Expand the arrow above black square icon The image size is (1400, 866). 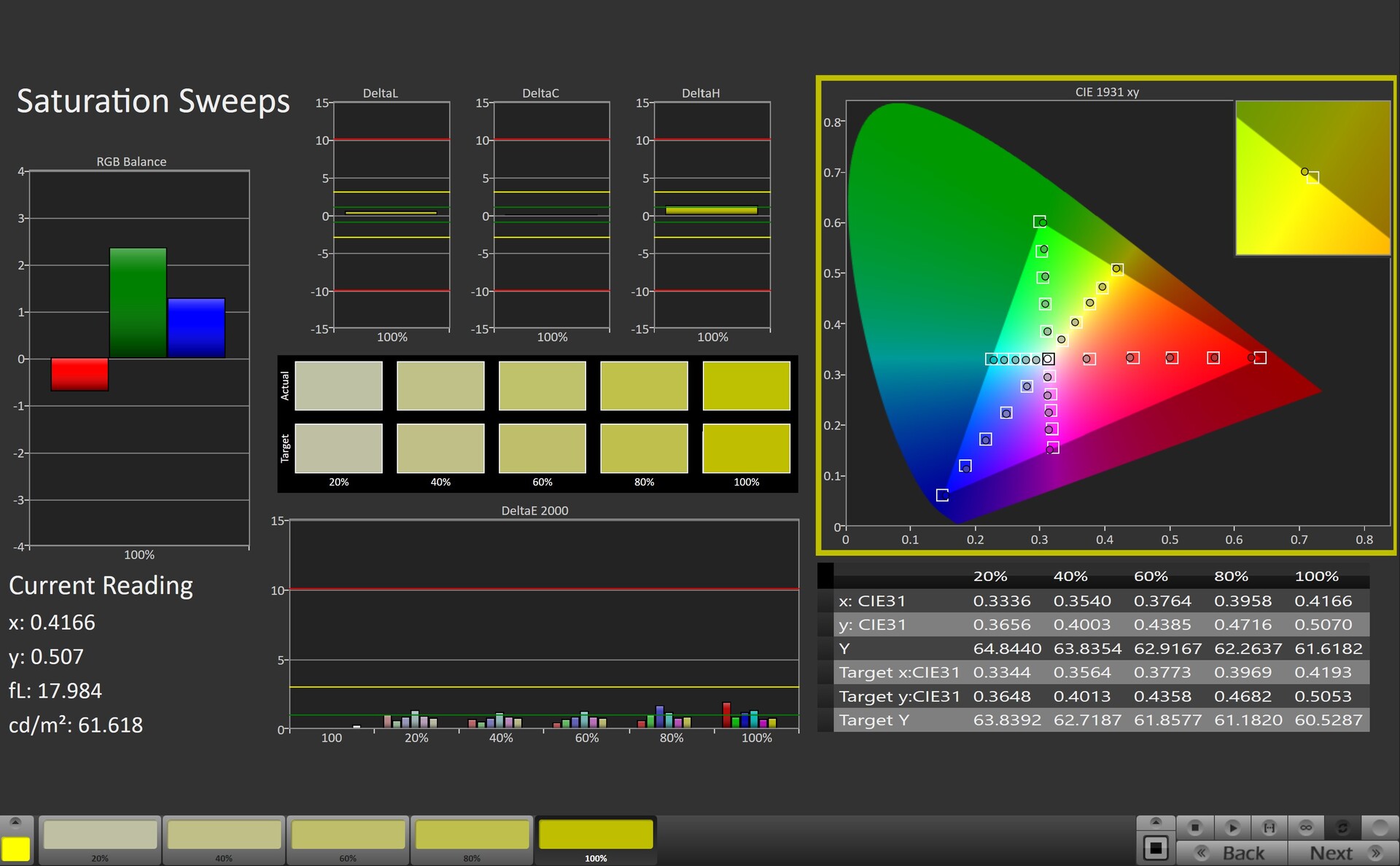click(1156, 822)
